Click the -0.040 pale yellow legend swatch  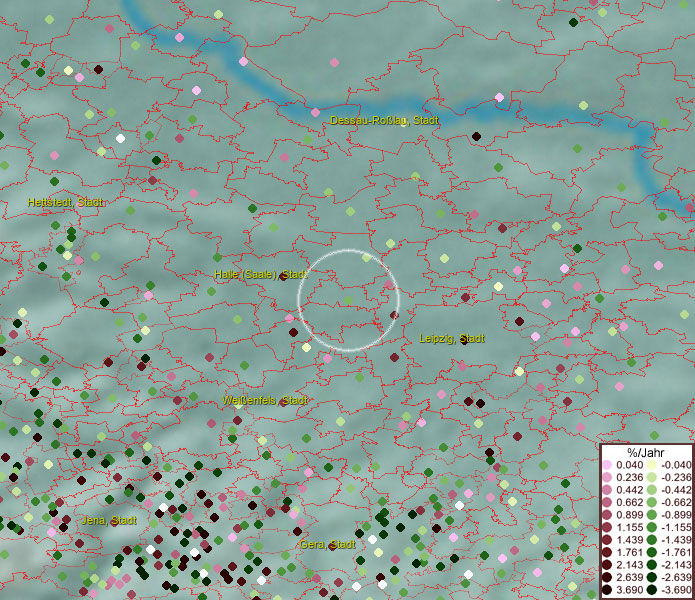[x=651, y=465]
